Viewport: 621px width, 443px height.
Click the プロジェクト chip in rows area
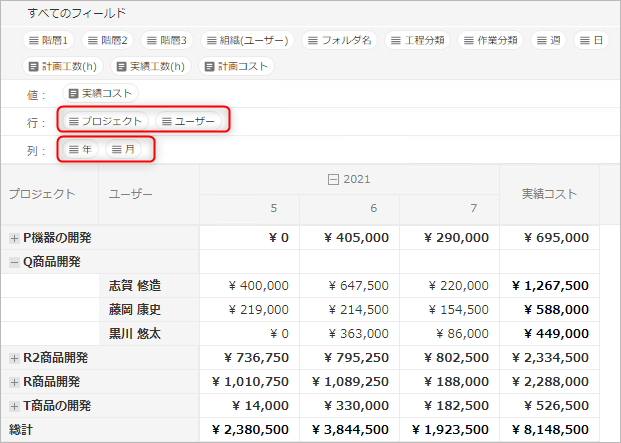105,121
